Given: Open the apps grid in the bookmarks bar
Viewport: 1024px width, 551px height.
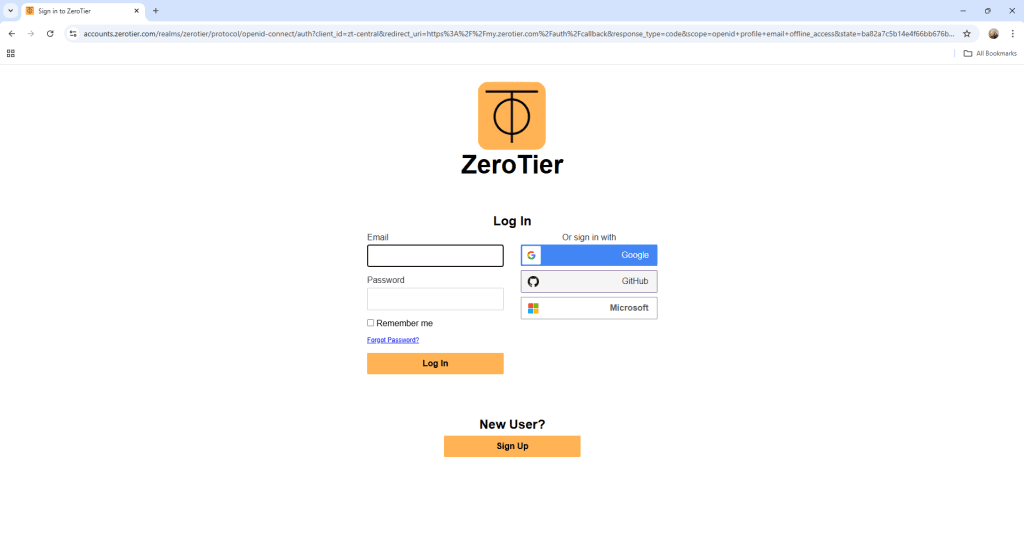Looking at the screenshot, I should [11, 53].
